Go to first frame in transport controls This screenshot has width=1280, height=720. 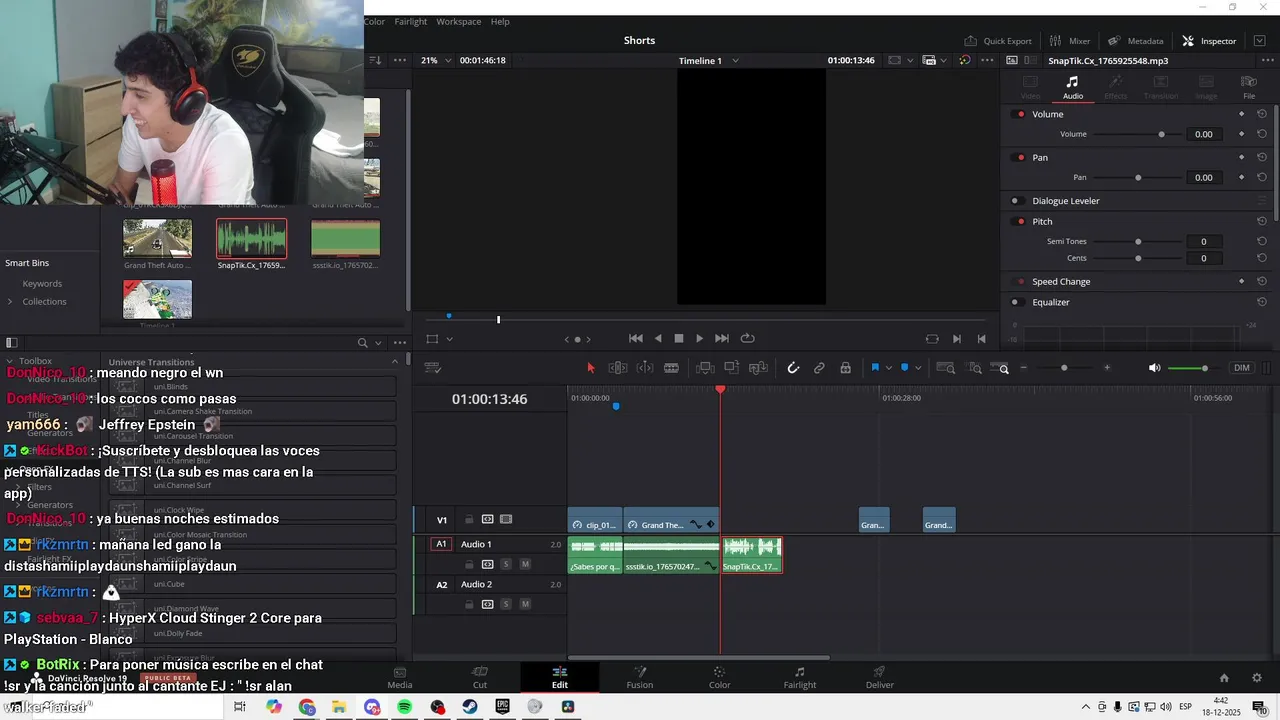[636, 339]
